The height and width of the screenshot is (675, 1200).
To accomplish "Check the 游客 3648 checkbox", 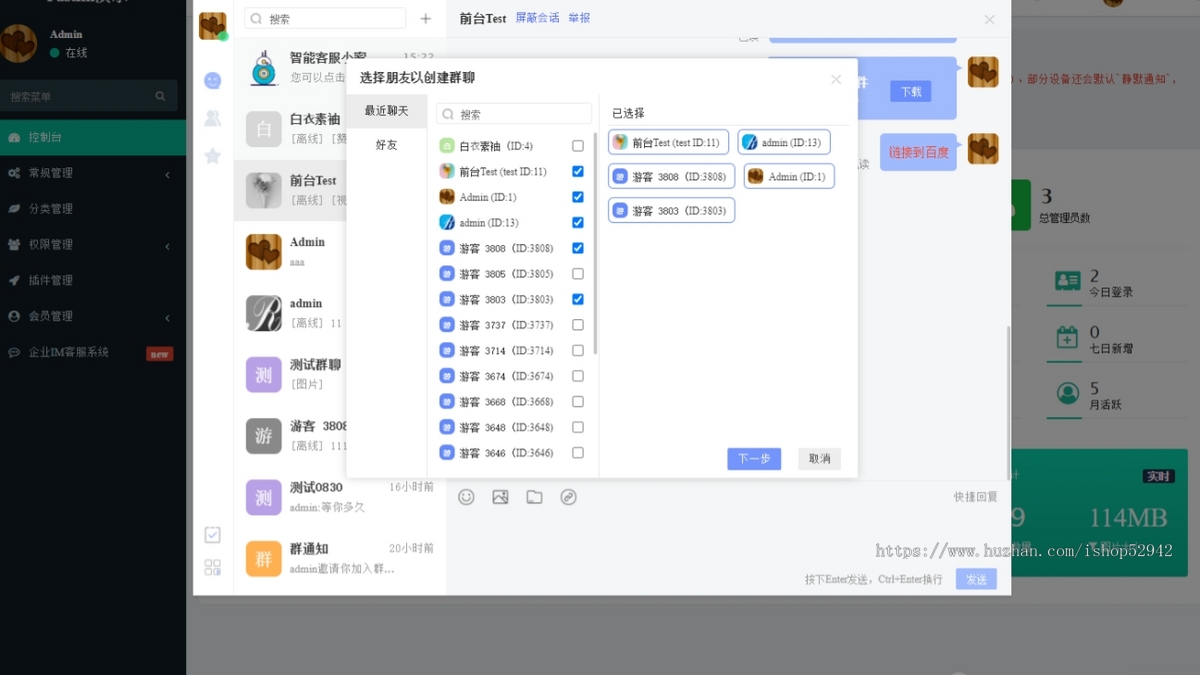I will [578, 427].
